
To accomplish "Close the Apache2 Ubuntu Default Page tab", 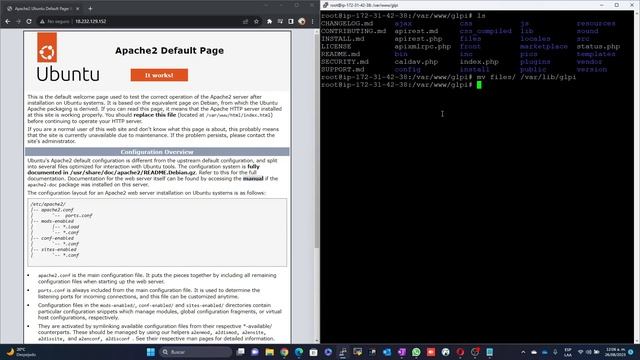I will [78, 9].
